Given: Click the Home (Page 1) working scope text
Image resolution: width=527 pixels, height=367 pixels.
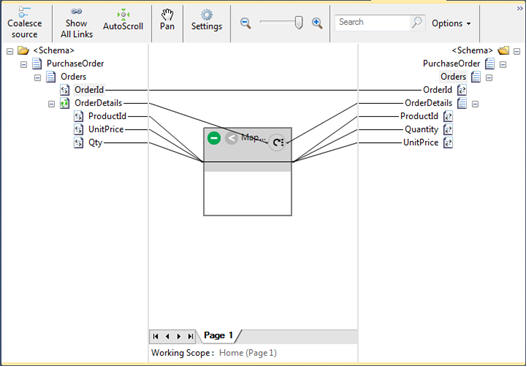Looking at the screenshot, I should point(248,353).
